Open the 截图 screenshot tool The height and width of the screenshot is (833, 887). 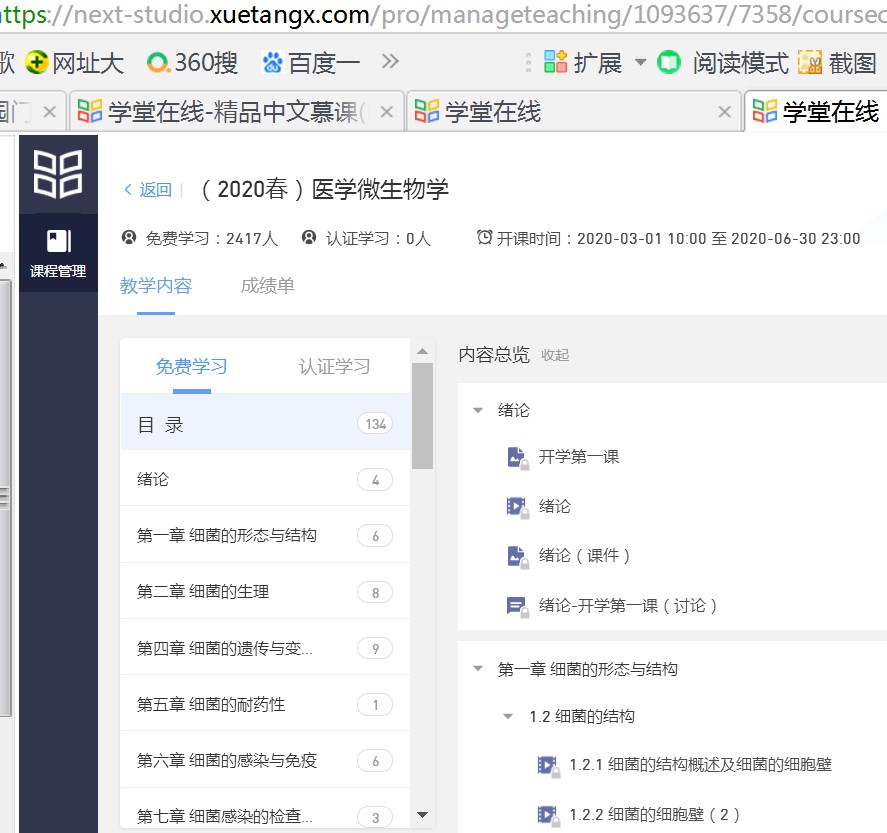pos(810,63)
